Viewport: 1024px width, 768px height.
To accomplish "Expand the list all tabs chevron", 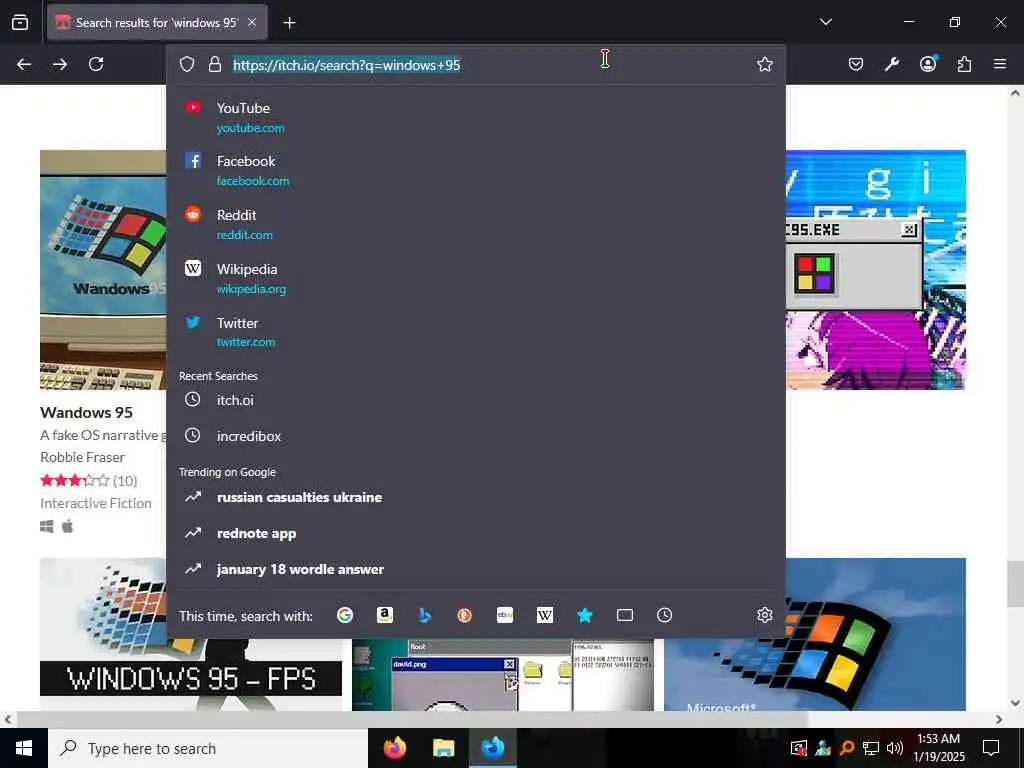I will click(825, 22).
